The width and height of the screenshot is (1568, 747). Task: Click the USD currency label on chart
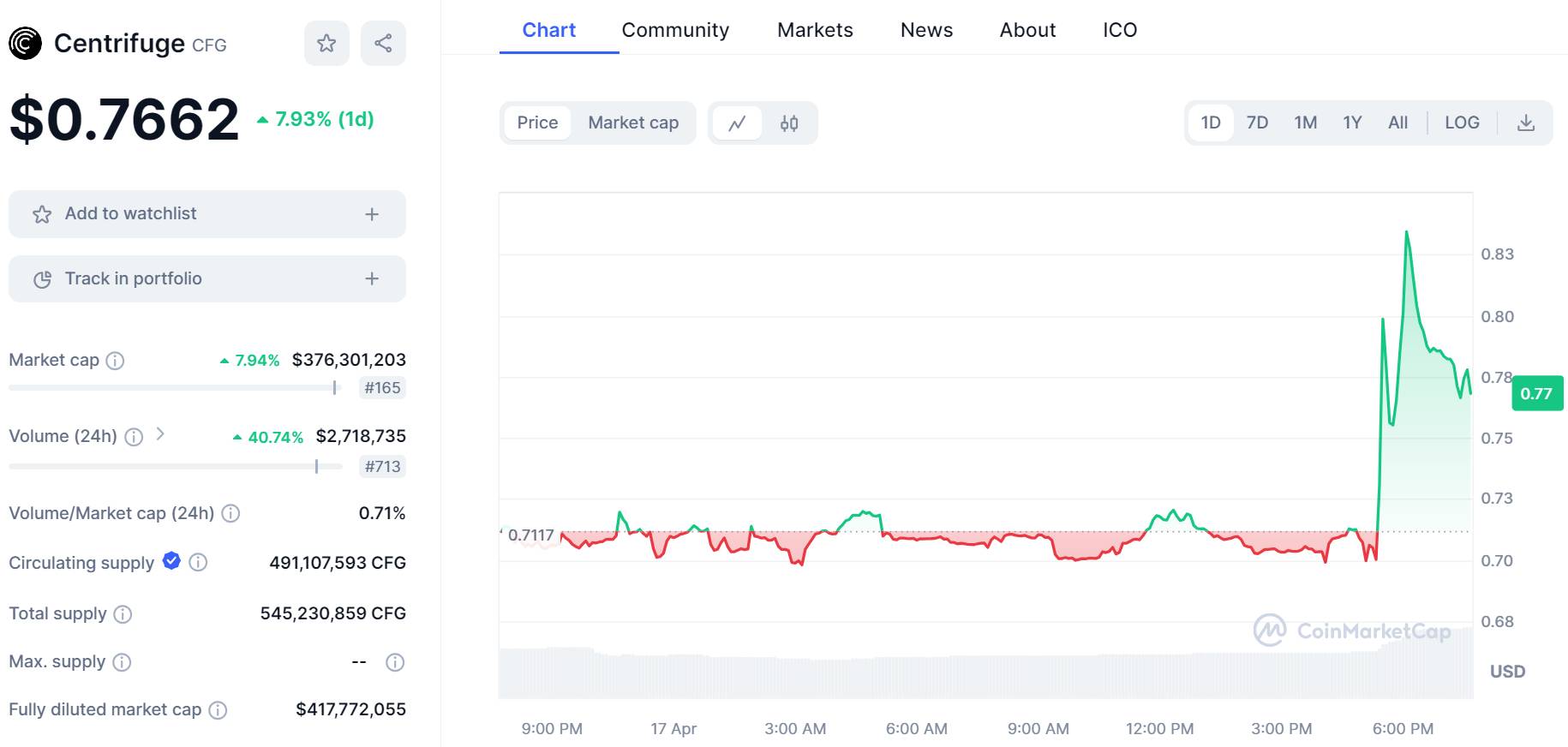tap(1507, 672)
